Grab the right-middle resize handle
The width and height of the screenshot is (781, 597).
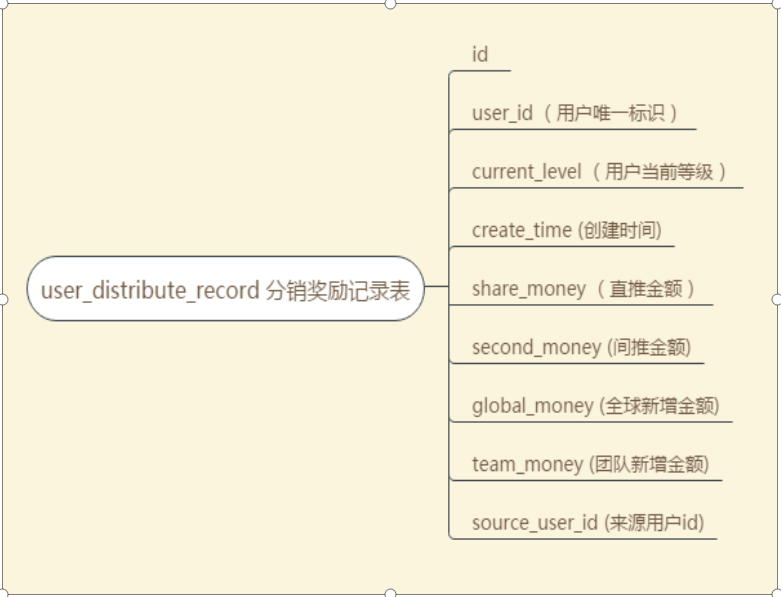(x=777, y=298)
